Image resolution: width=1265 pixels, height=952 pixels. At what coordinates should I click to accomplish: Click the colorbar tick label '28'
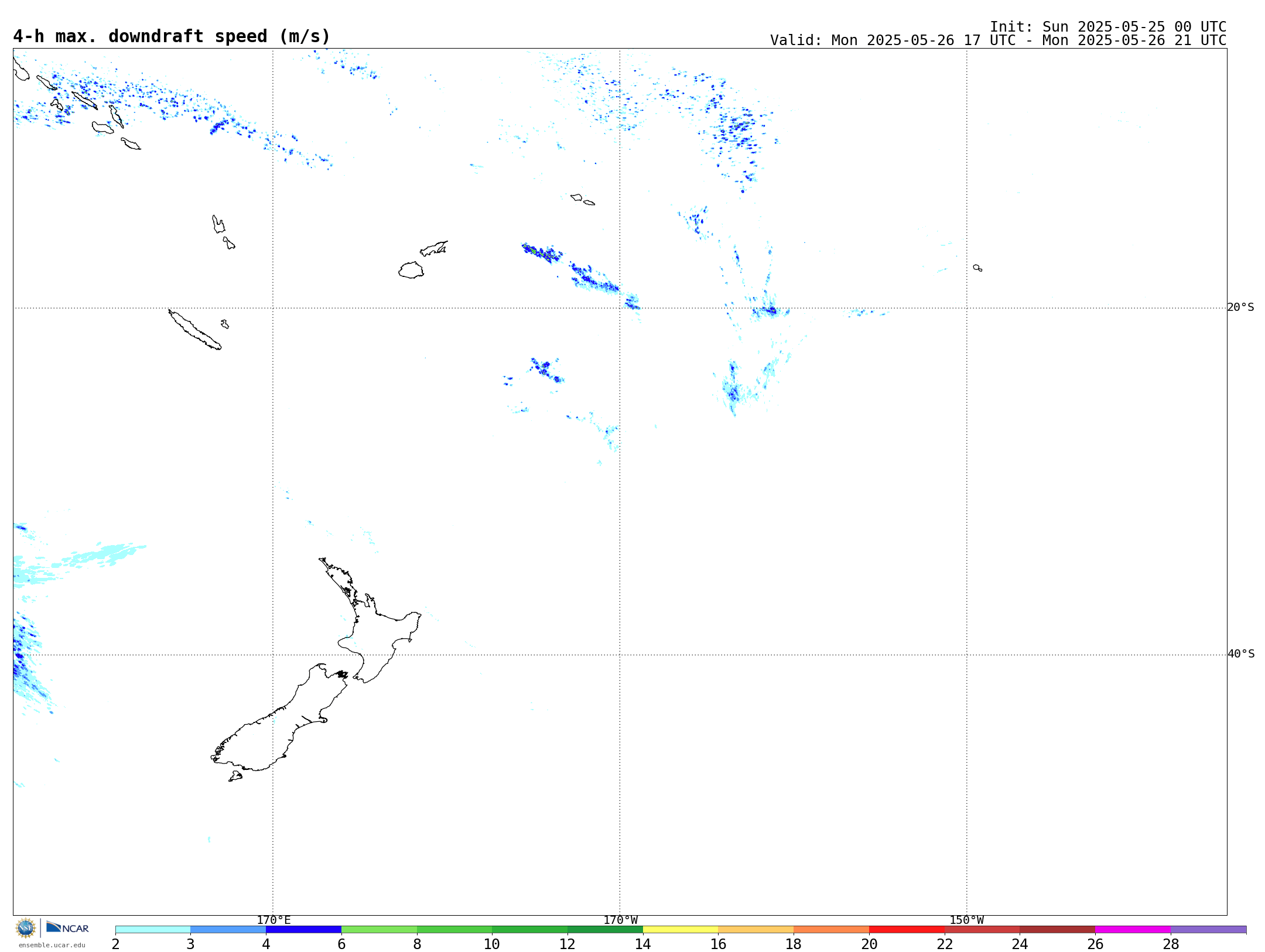[x=1171, y=944]
